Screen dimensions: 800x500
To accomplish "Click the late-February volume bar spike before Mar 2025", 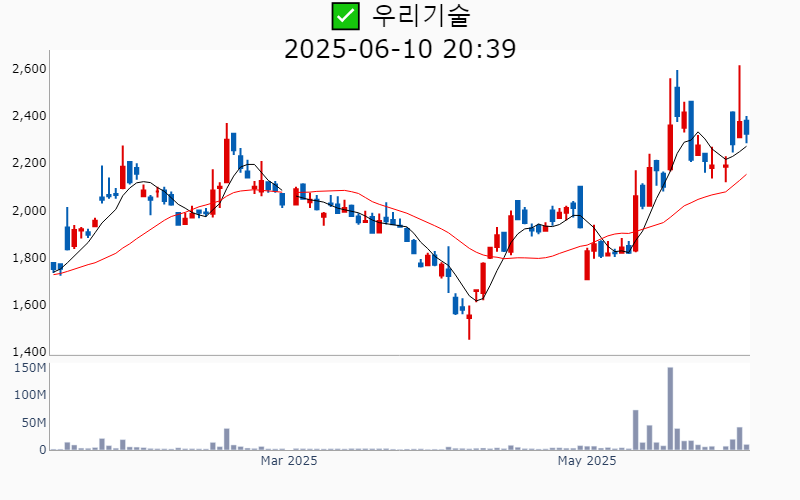I will tap(227, 439).
